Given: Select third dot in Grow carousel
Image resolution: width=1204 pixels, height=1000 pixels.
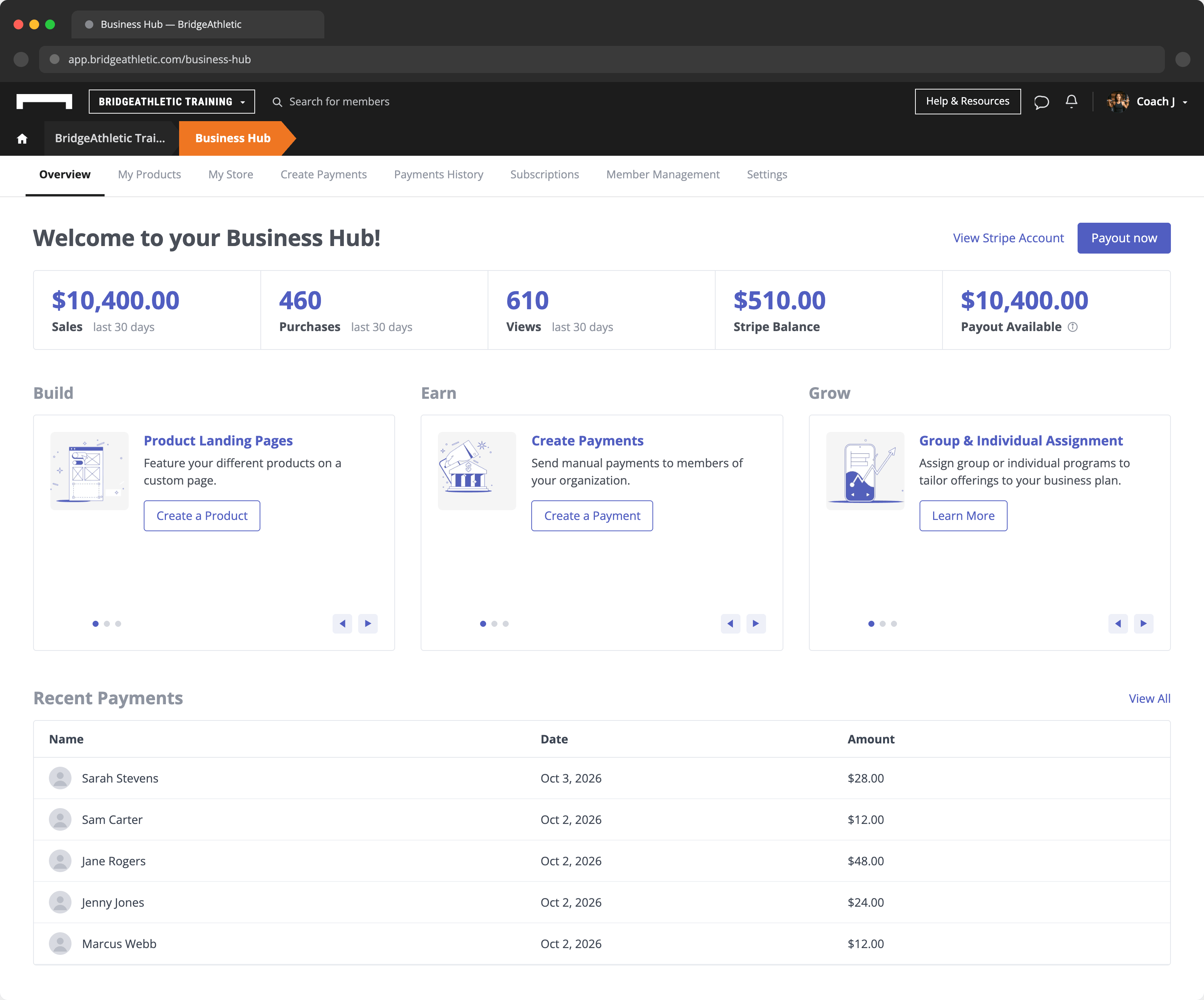Looking at the screenshot, I should (x=894, y=624).
